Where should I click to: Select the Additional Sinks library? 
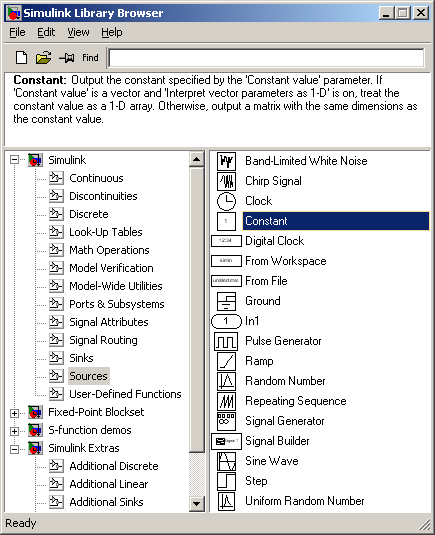point(106,502)
